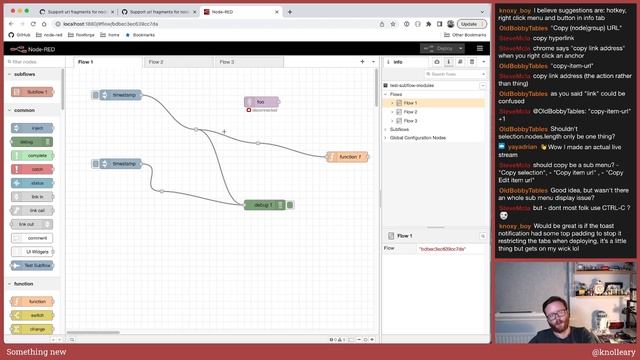Select the UI Widgets palette node
Viewport: 640px width, 360px height.
tap(33, 252)
